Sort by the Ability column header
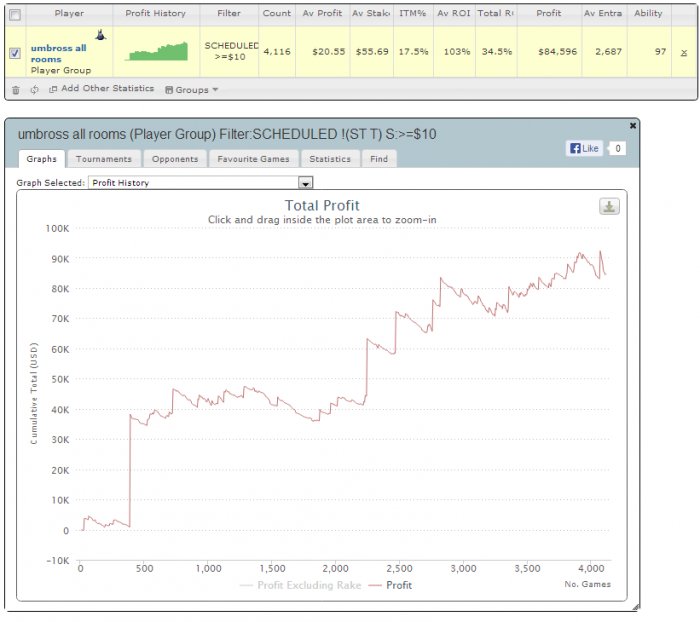The image size is (700, 622). click(648, 13)
